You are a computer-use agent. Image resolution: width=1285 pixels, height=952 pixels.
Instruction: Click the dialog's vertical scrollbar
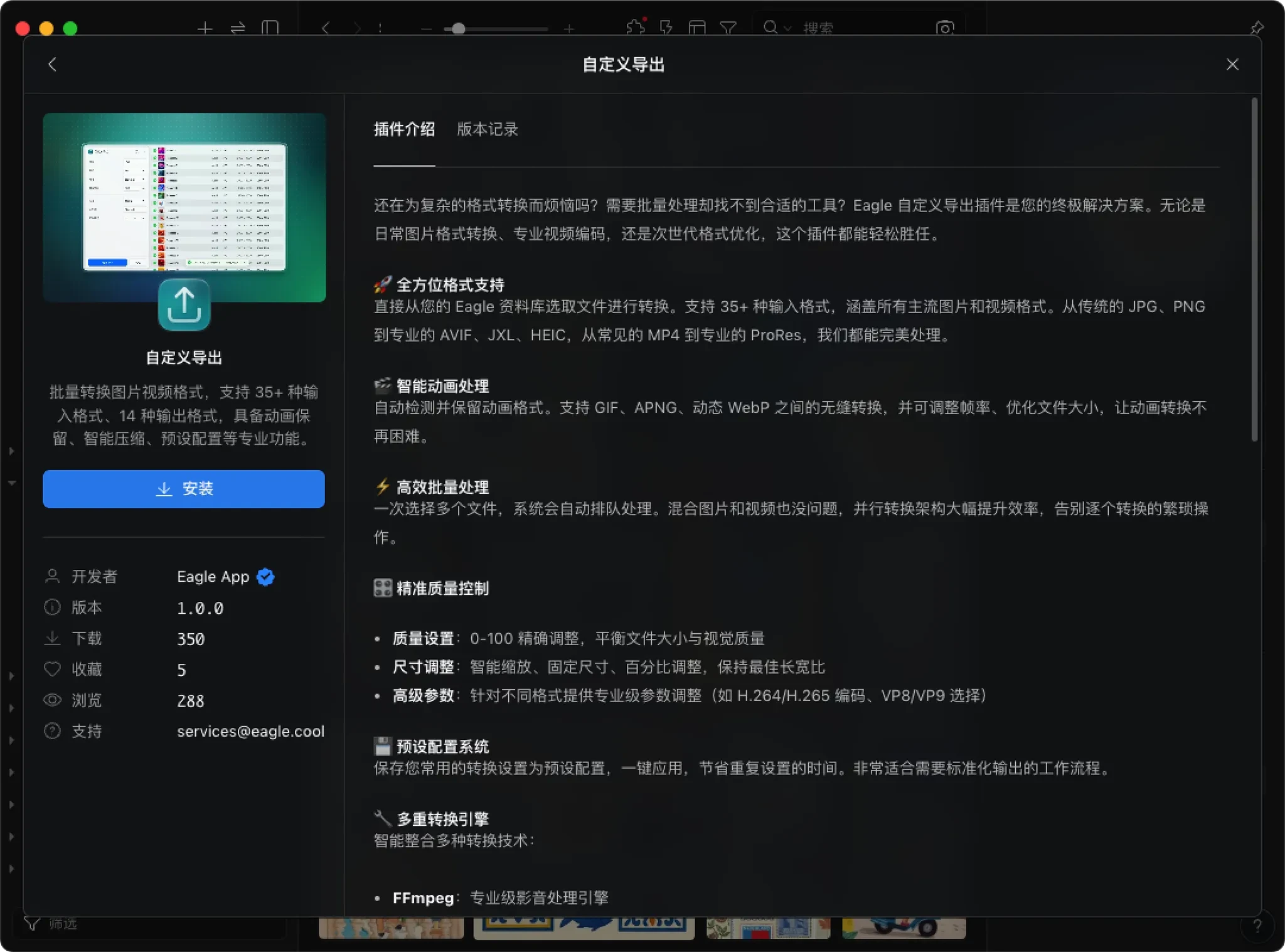click(1254, 270)
